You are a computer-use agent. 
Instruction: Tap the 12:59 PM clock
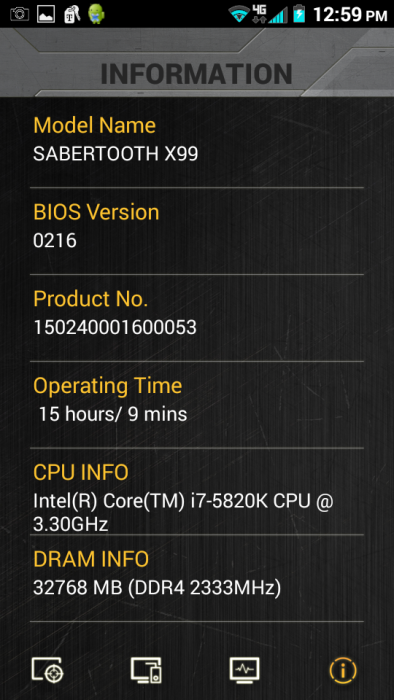350,15
